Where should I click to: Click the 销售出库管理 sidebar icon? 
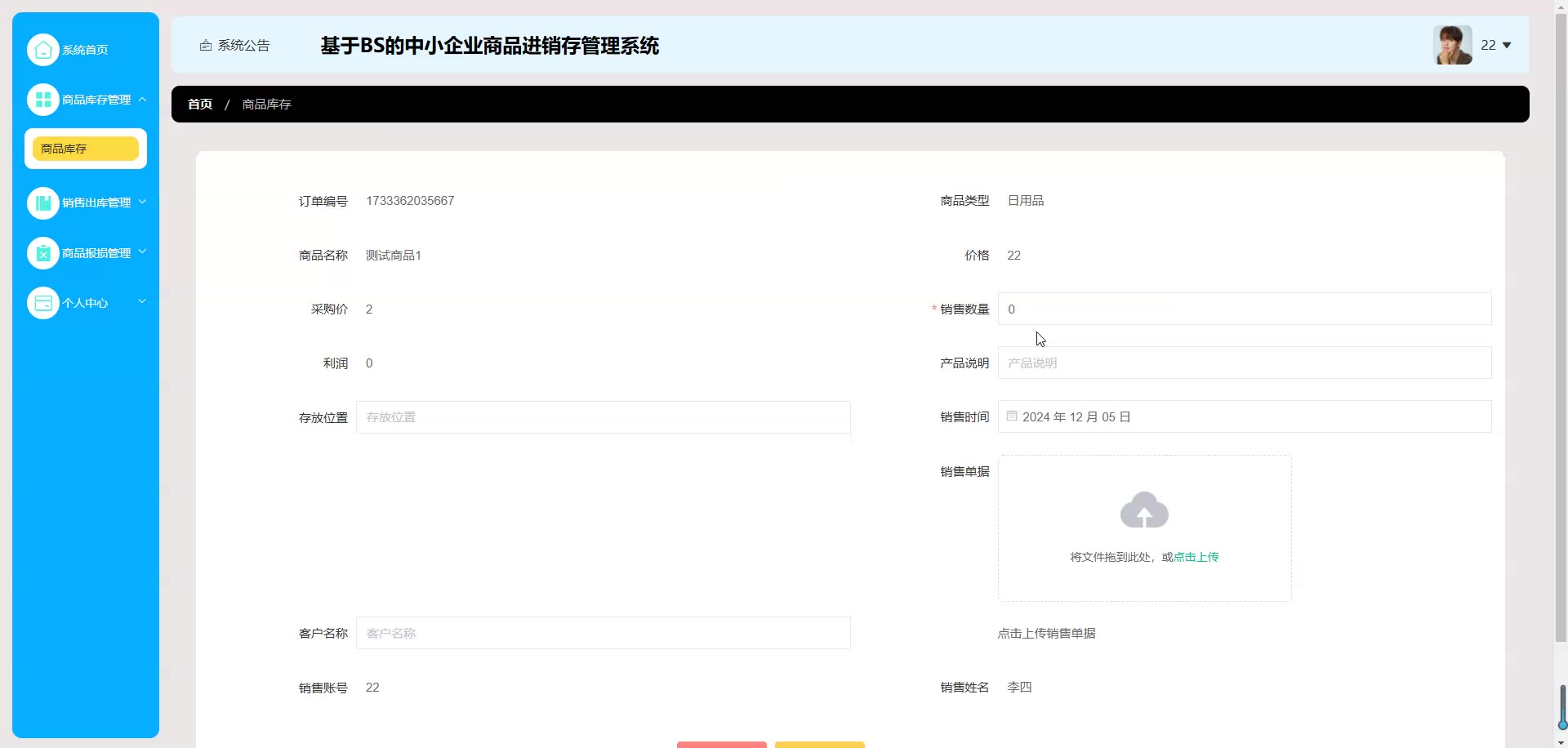pyautogui.click(x=43, y=203)
